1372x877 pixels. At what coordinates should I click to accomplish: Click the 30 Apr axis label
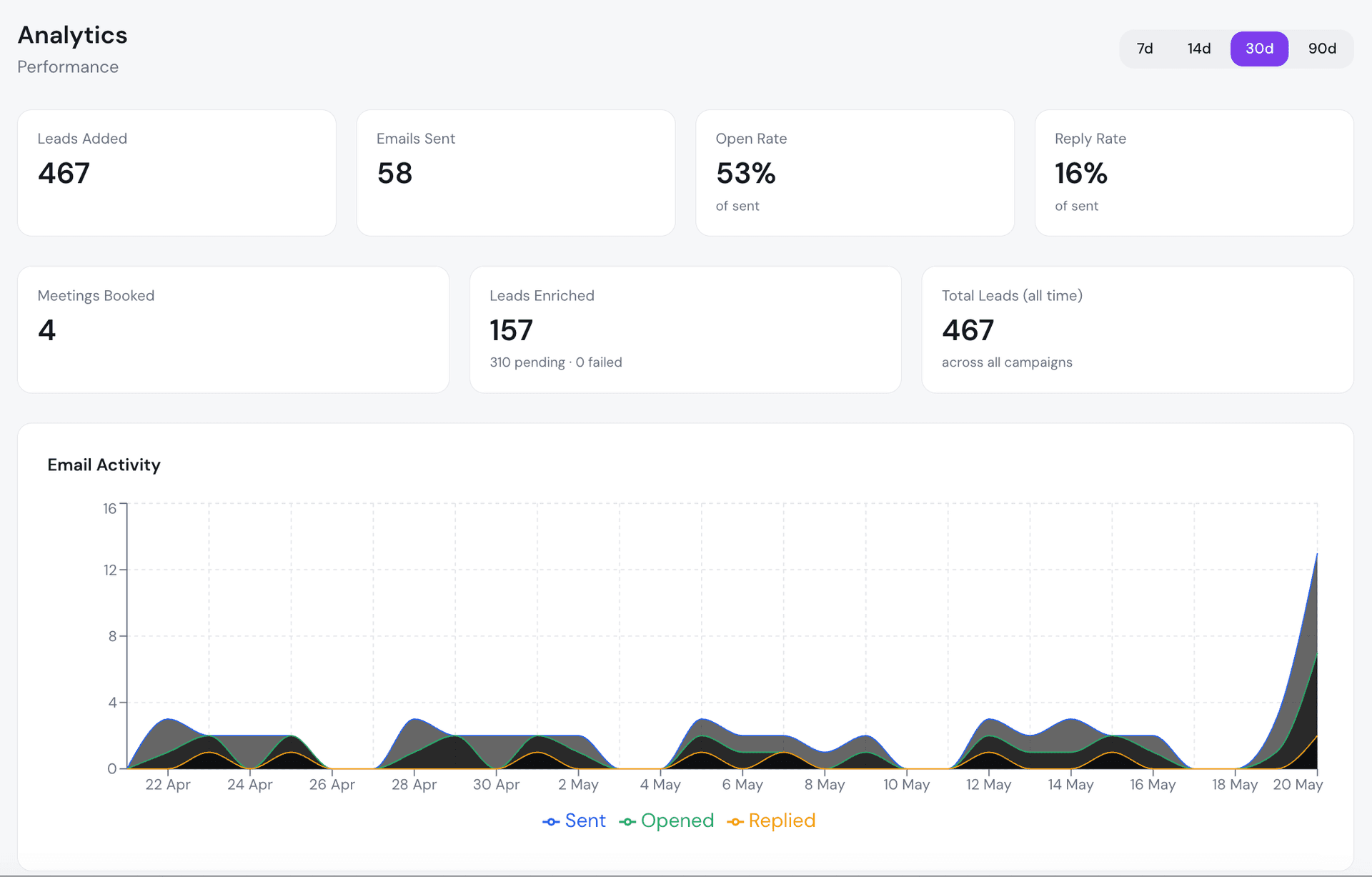tap(496, 784)
